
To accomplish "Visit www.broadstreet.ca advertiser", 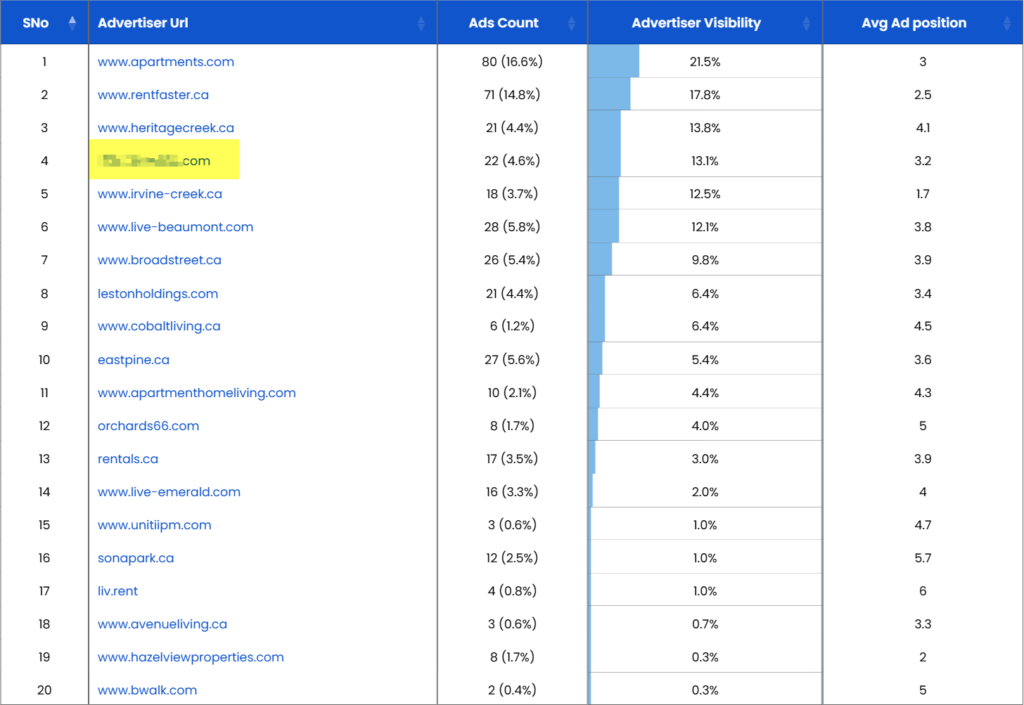I will coord(159,260).
